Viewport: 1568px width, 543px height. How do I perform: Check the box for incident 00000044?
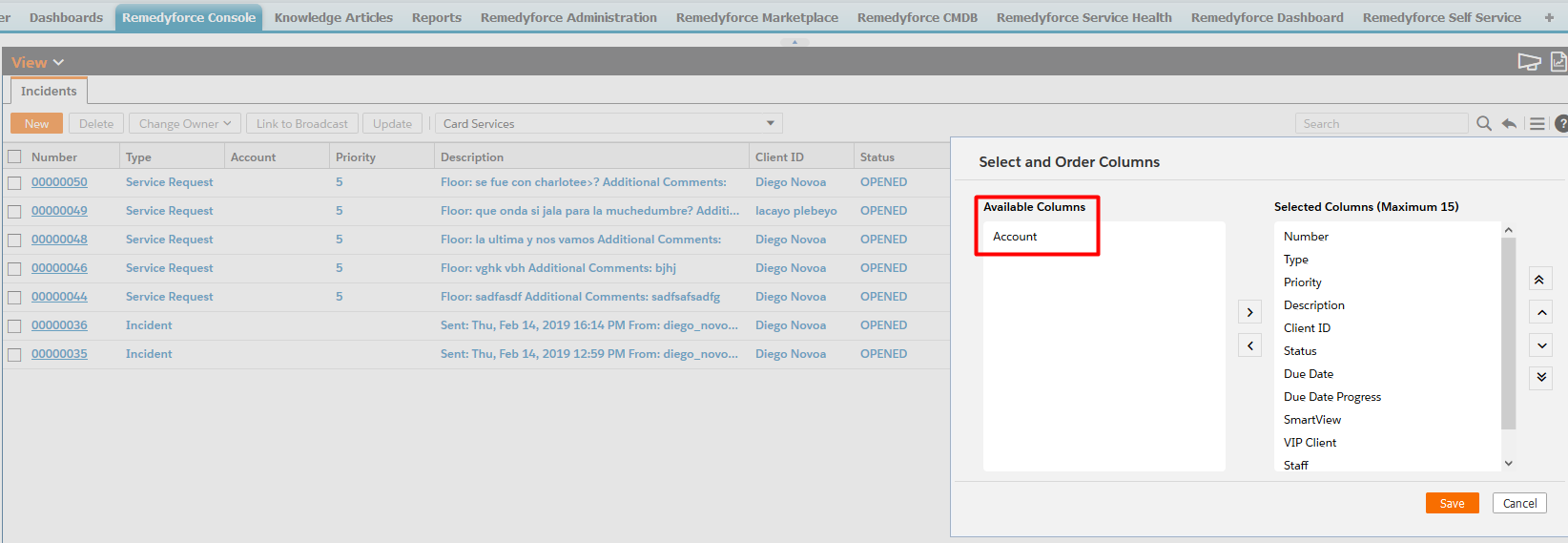point(14,297)
